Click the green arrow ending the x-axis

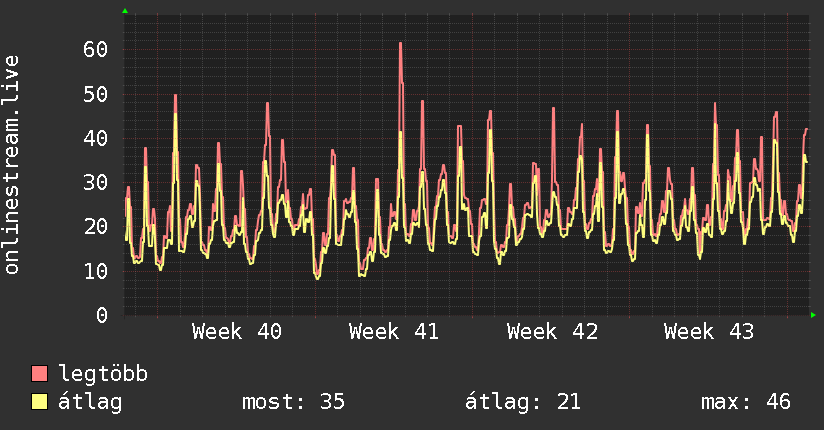[x=813, y=315]
